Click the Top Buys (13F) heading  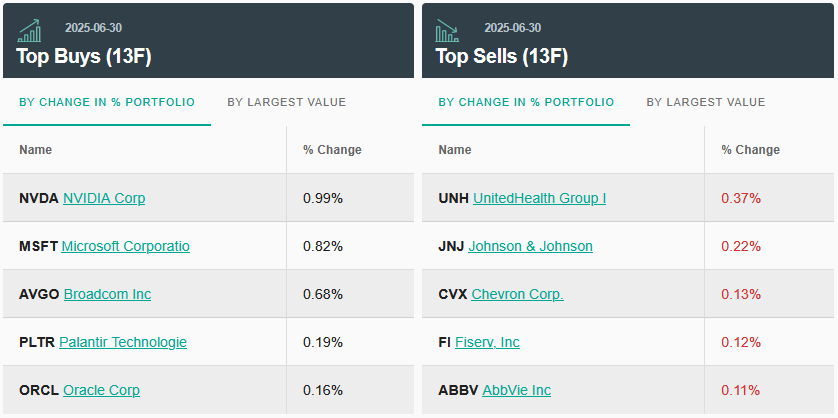(83, 56)
